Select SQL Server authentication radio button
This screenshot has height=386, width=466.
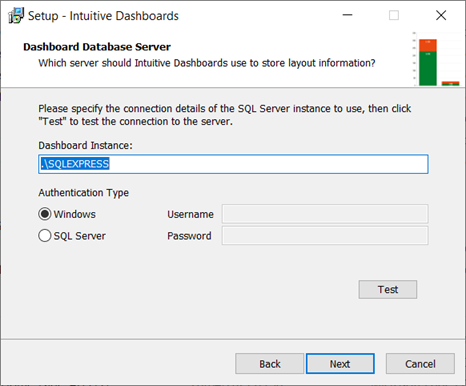[45, 236]
